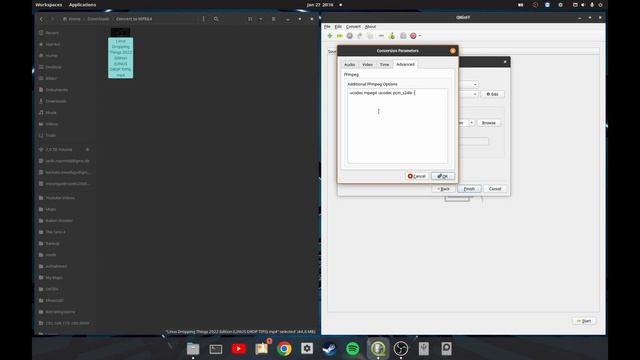Click the red power Shutdown icon in QWinFF toolbar
The width and height of the screenshot is (640, 360).
(x=413, y=36)
